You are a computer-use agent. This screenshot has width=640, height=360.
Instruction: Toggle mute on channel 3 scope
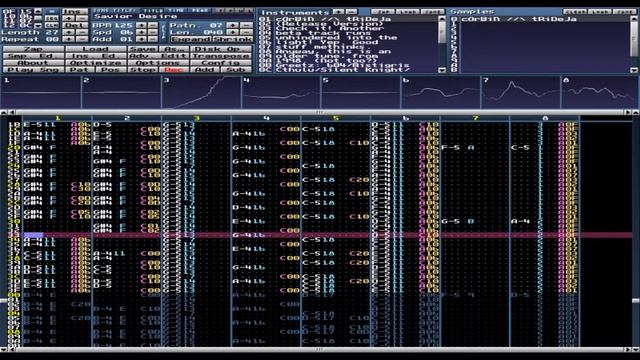[x=201, y=92]
